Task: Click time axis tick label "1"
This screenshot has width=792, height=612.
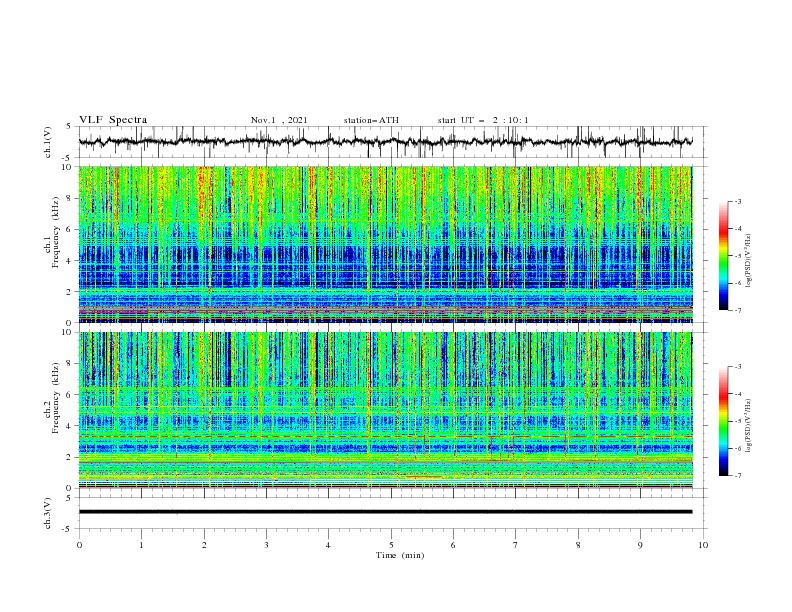Action: coord(141,545)
